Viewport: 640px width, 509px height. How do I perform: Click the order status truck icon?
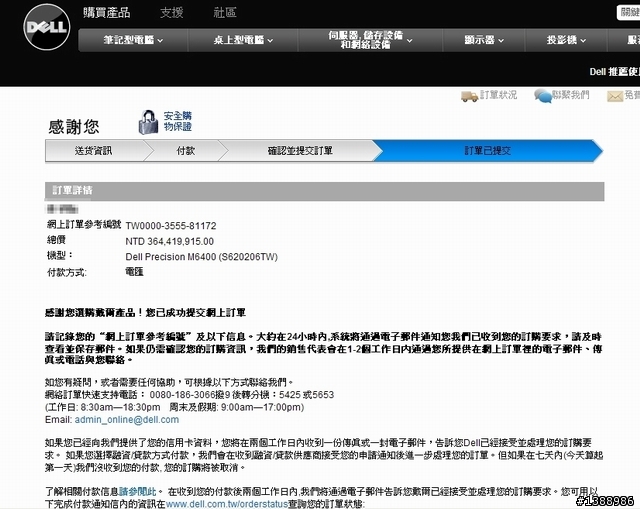point(469,96)
